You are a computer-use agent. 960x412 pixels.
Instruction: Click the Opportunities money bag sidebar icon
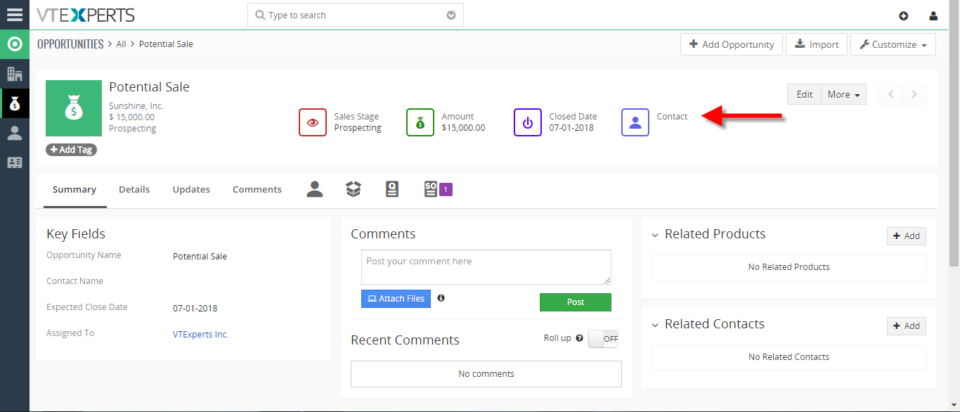pyautogui.click(x=15, y=104)
